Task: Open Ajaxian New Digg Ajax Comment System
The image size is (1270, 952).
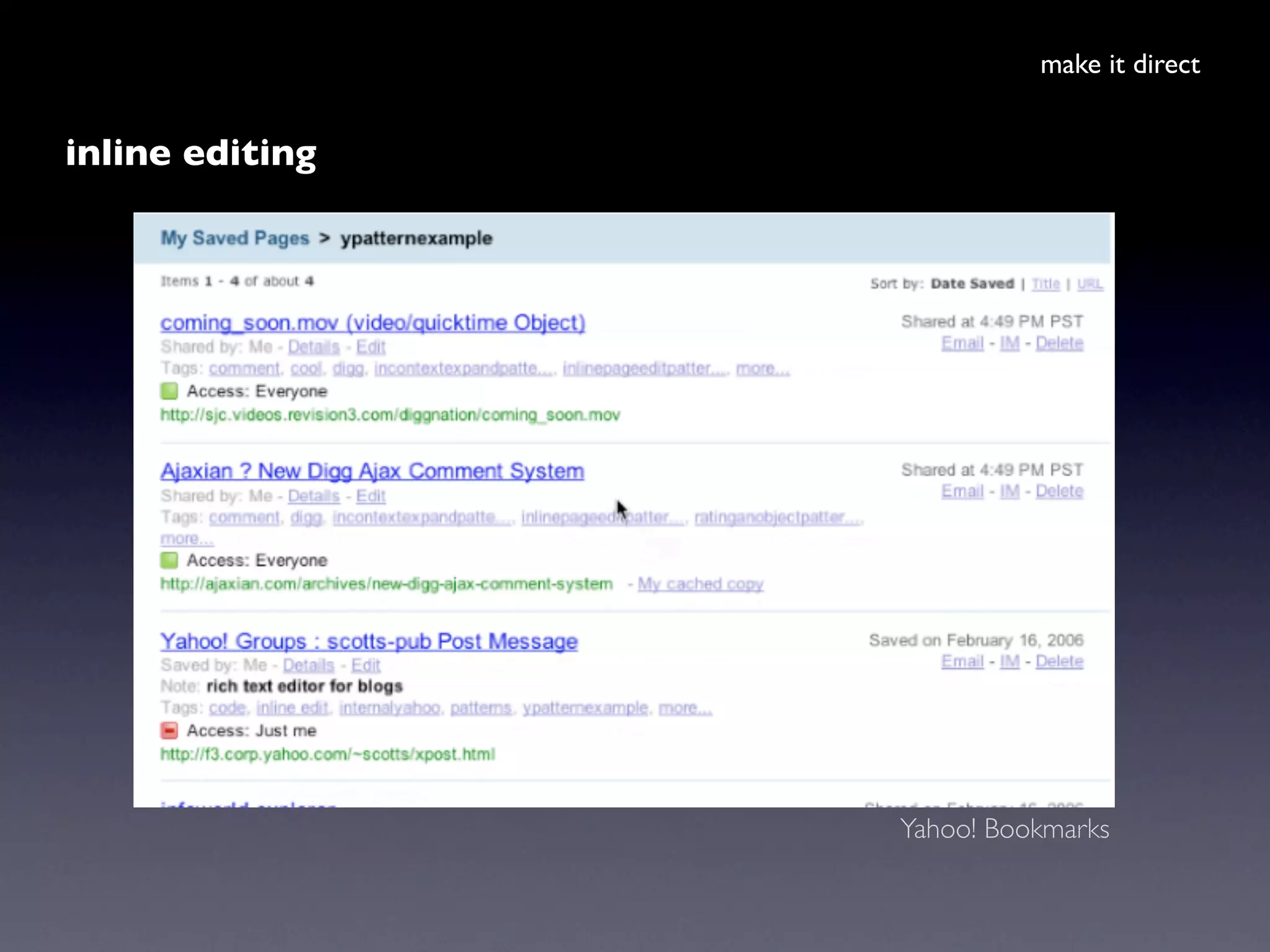Action: (x=372, y=472)
